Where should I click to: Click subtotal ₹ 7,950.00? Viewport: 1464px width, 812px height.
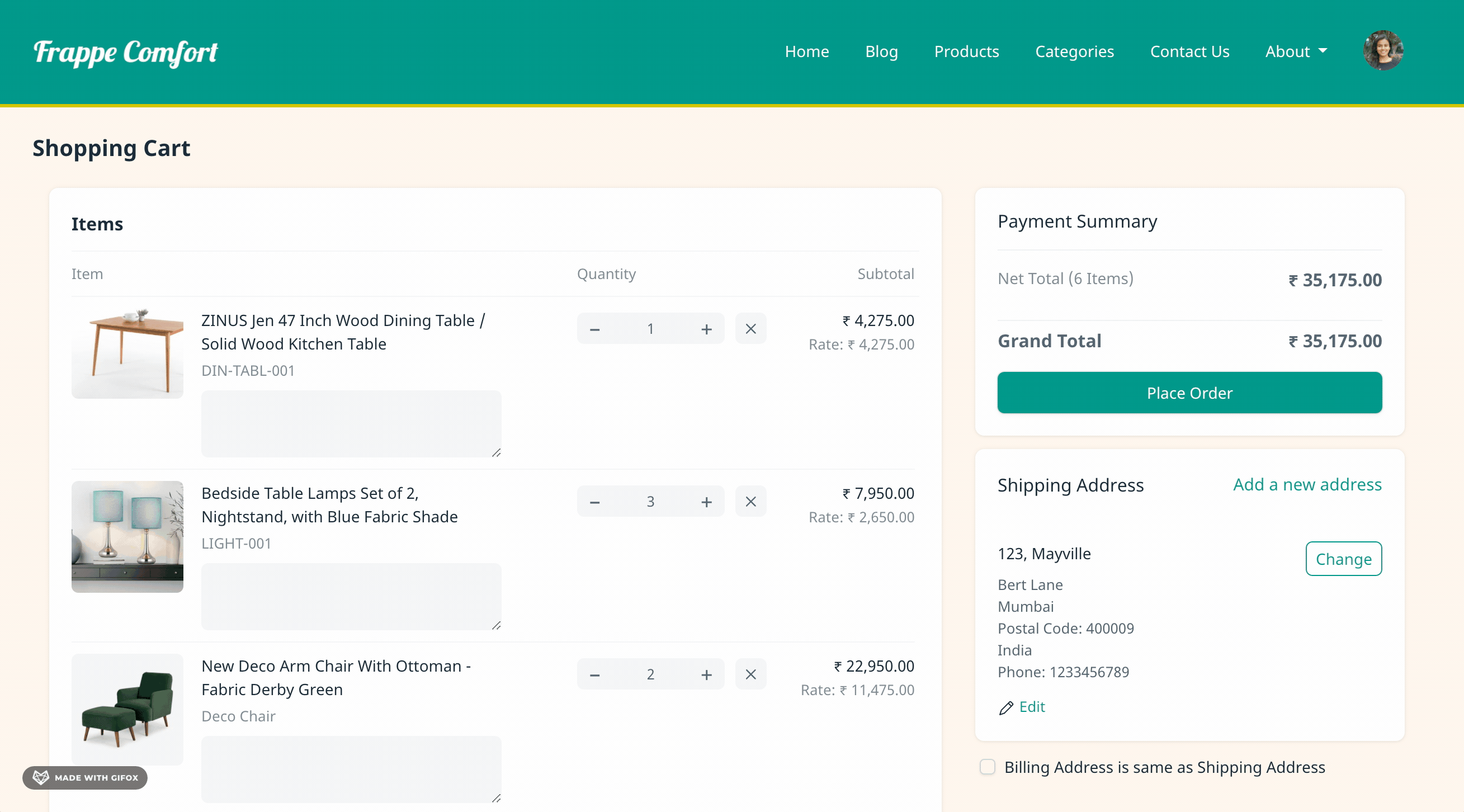[878, 493]
